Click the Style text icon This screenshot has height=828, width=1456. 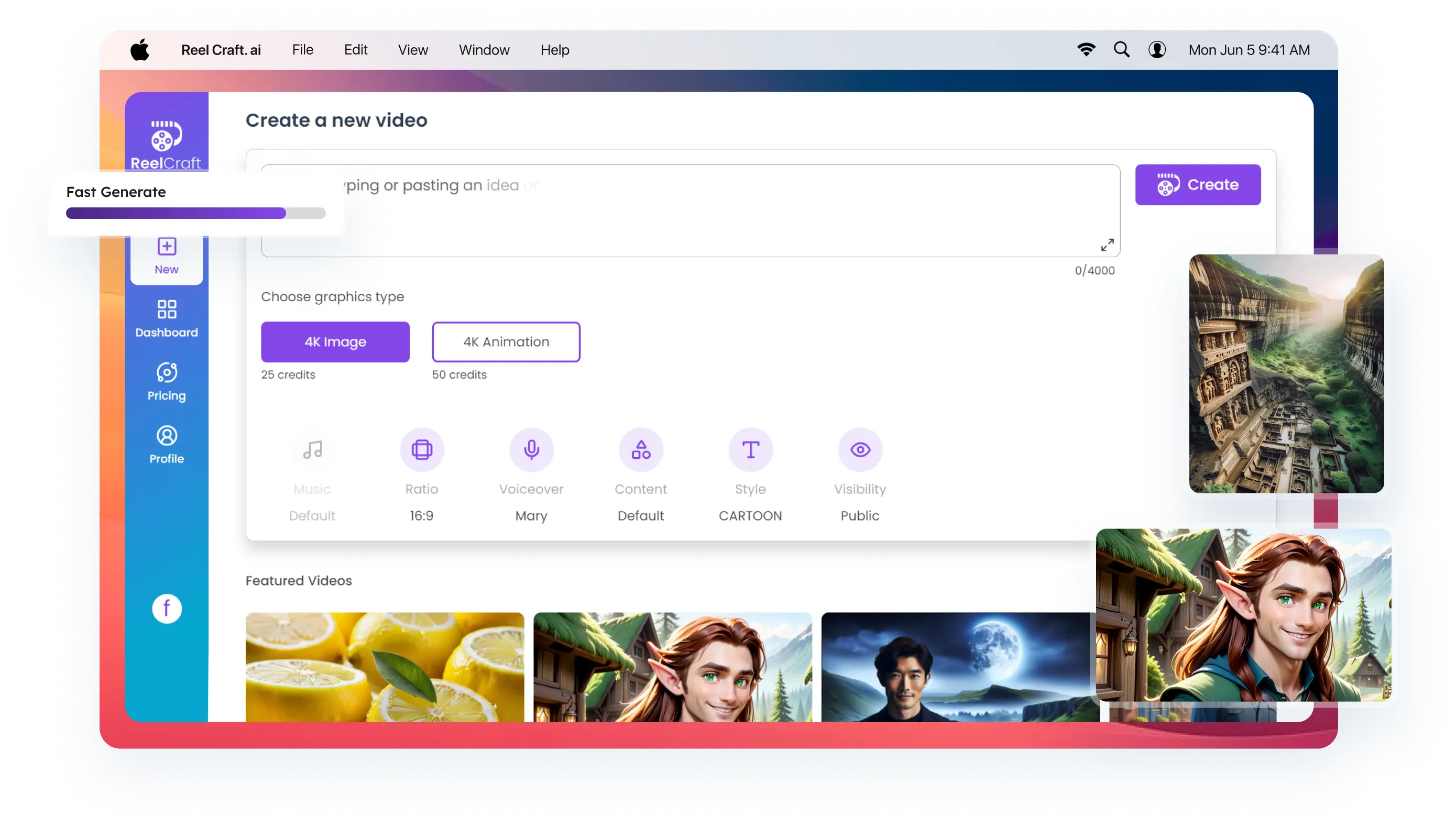[x=751, y=449]
